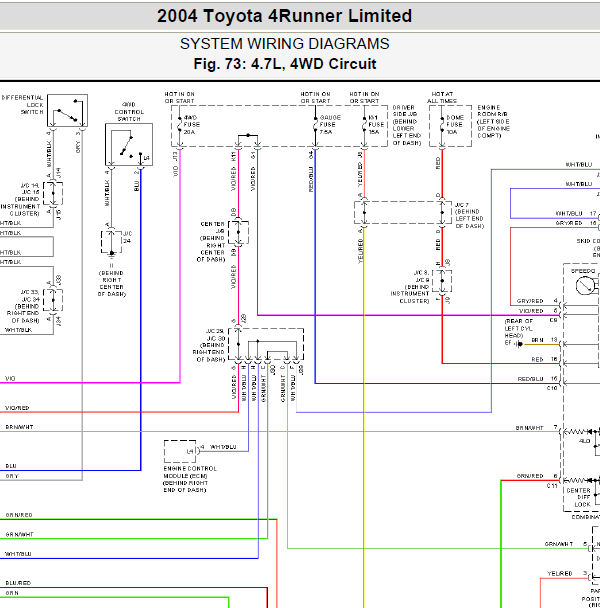Viewport: 600px width, 608px height.
Task: Click the 'SYSTEM WIRING DIAGRAMS' heading
Action: click(x=284, y=44)
